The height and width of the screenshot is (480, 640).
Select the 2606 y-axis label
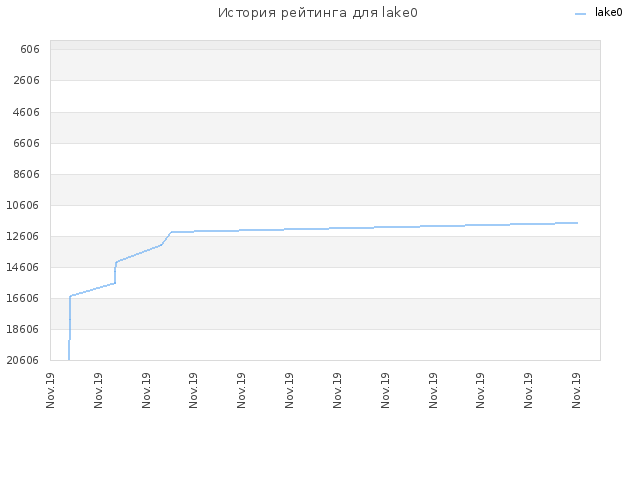coord(27,80)
